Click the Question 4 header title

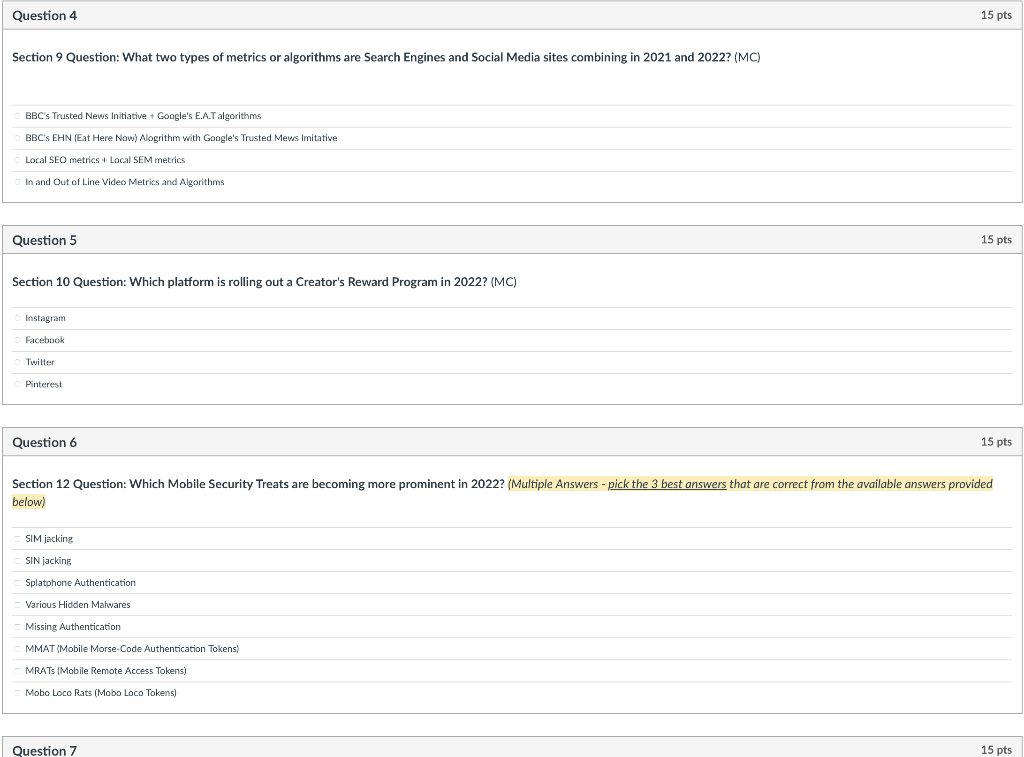point(44,16)
